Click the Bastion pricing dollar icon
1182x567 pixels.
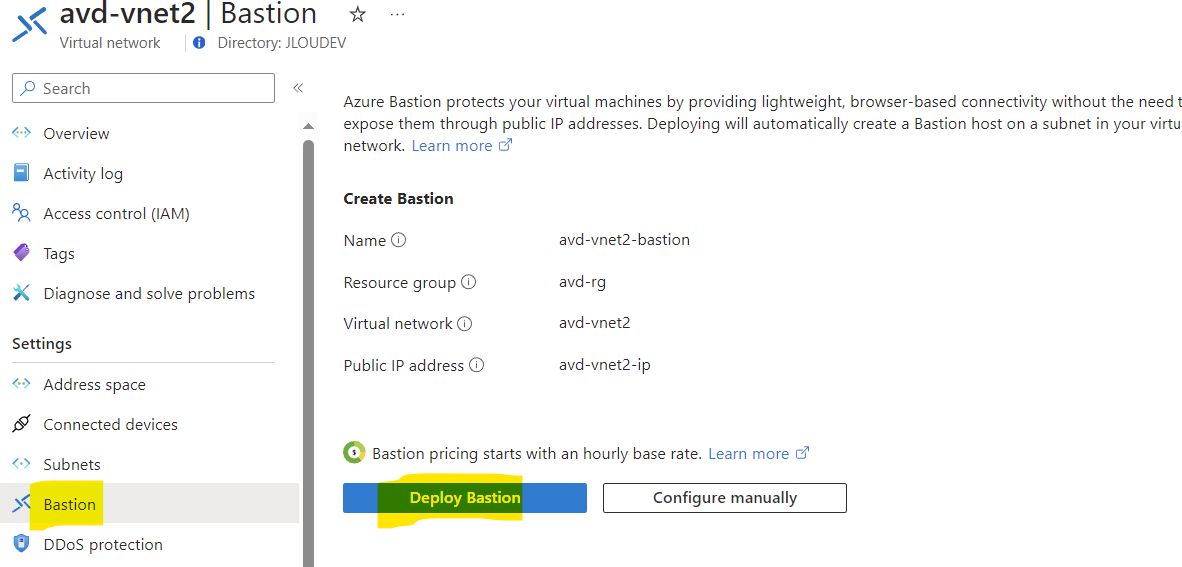coord(354,452)
